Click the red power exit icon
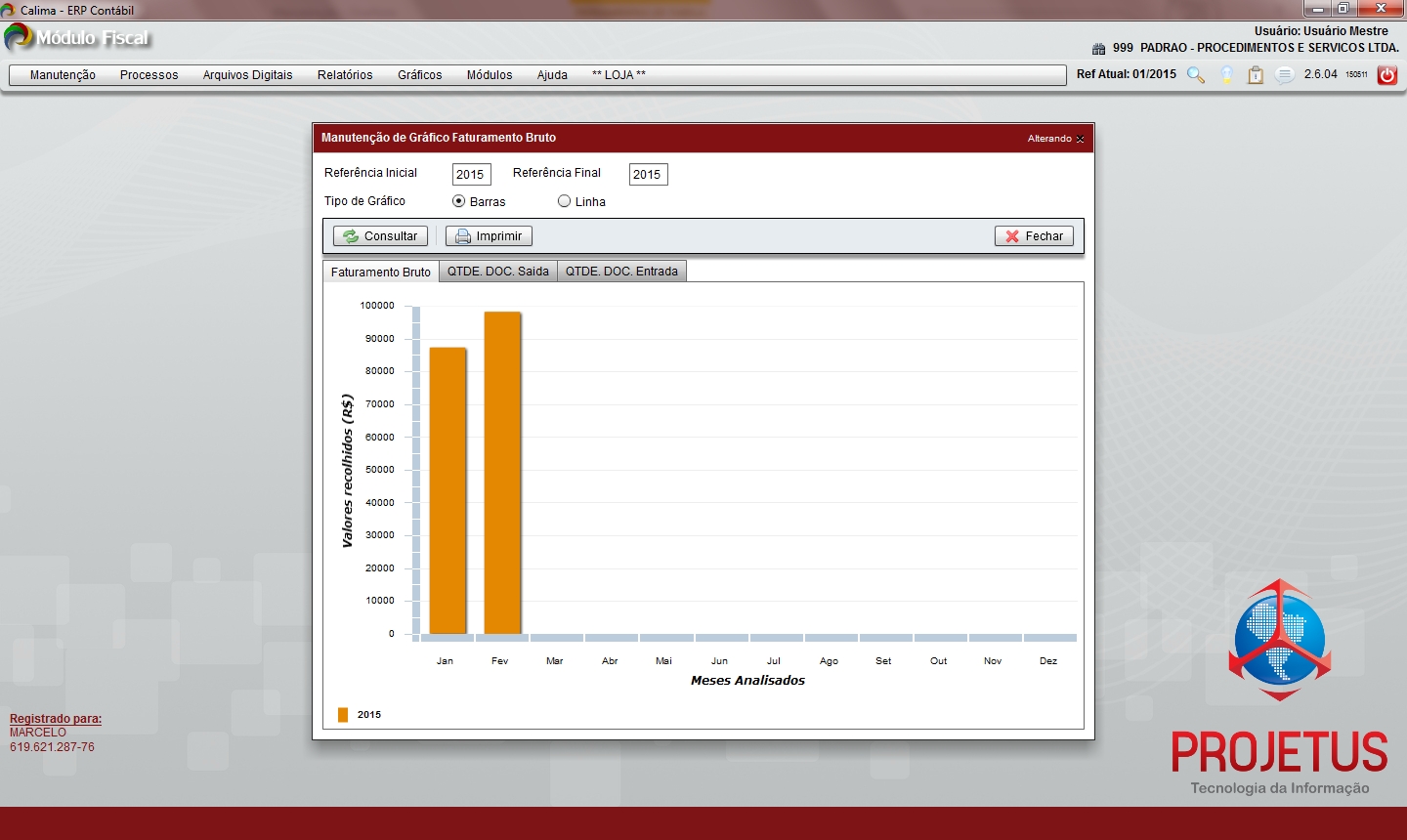Viewport: 1407px width, 840px height. pos(1386,75)
